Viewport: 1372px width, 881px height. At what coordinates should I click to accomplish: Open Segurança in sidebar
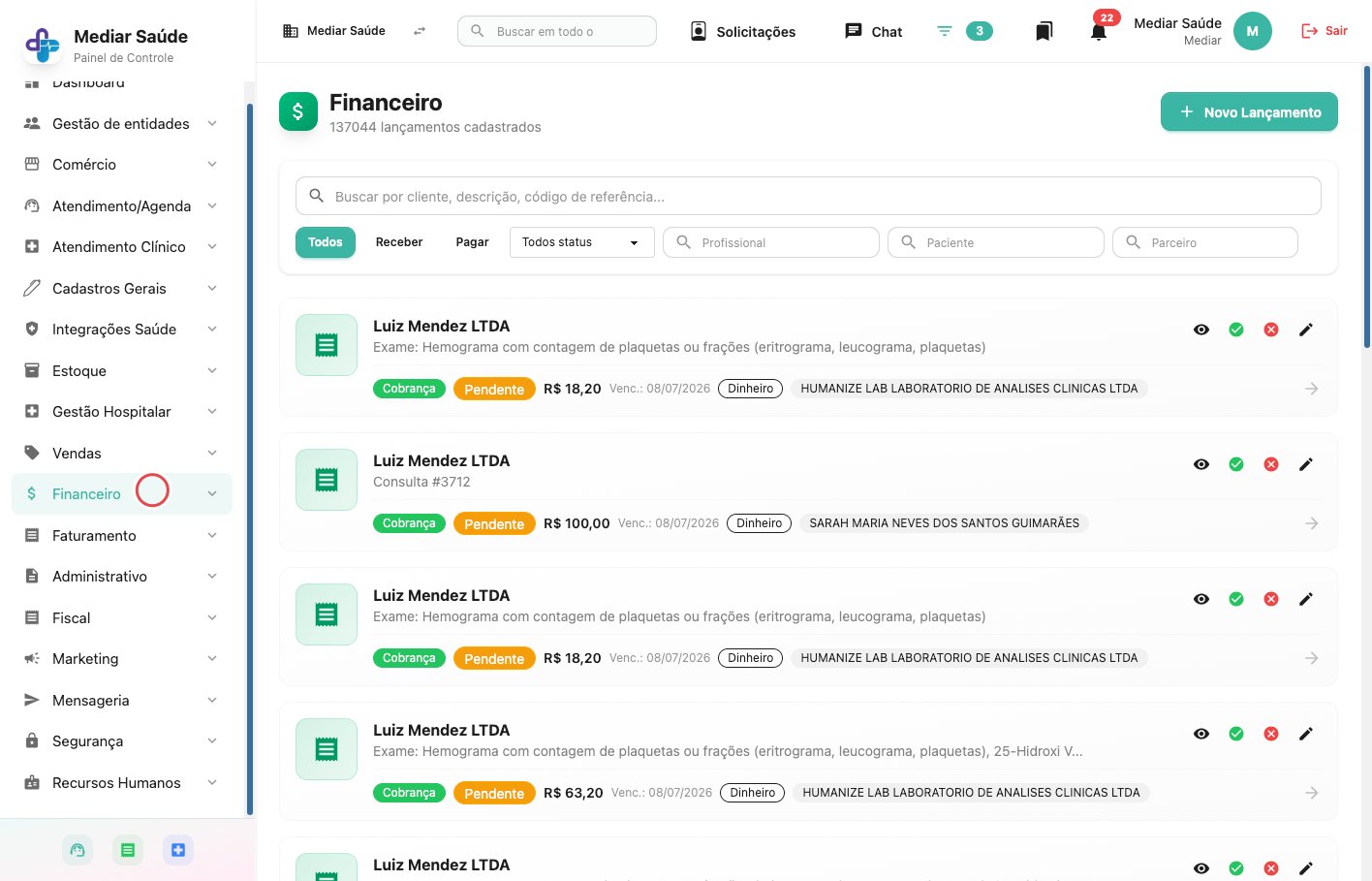pos(121,741)
